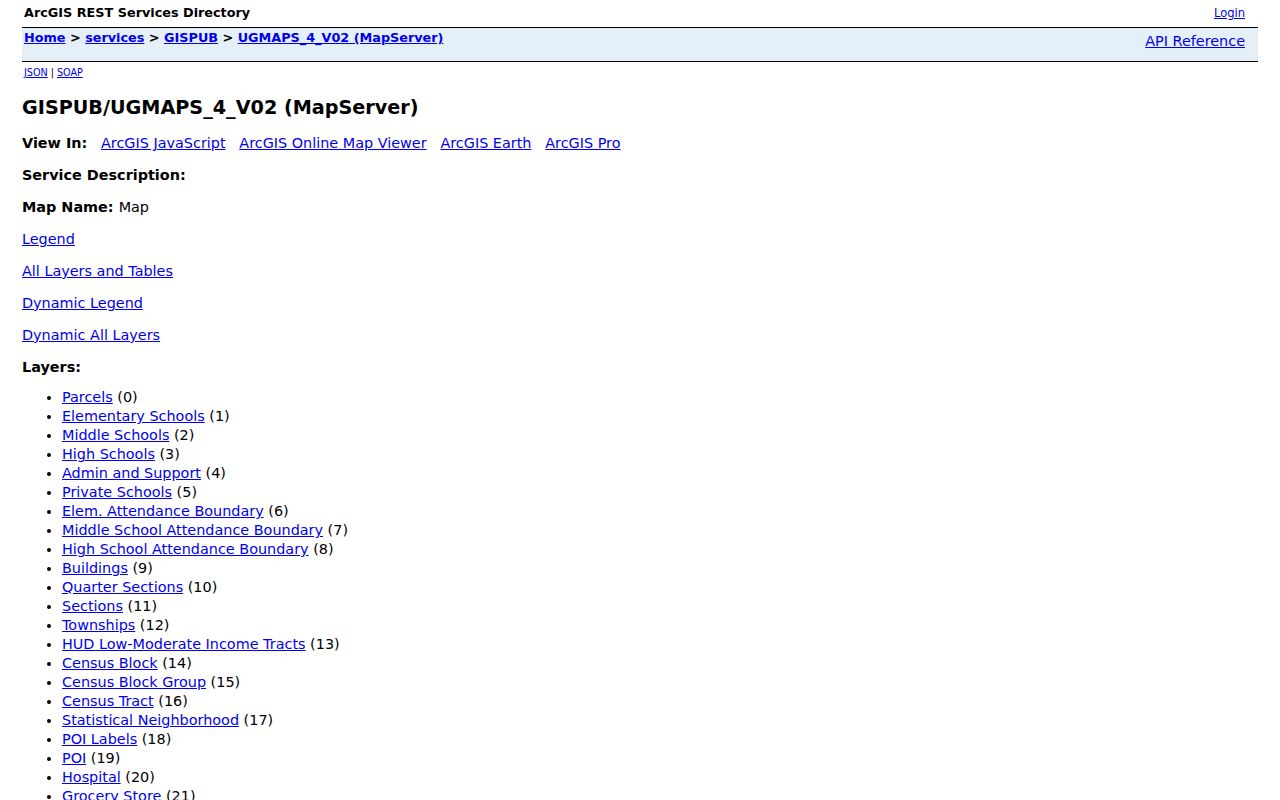Open the Elementary Schools layer

[x=133, y=416]
